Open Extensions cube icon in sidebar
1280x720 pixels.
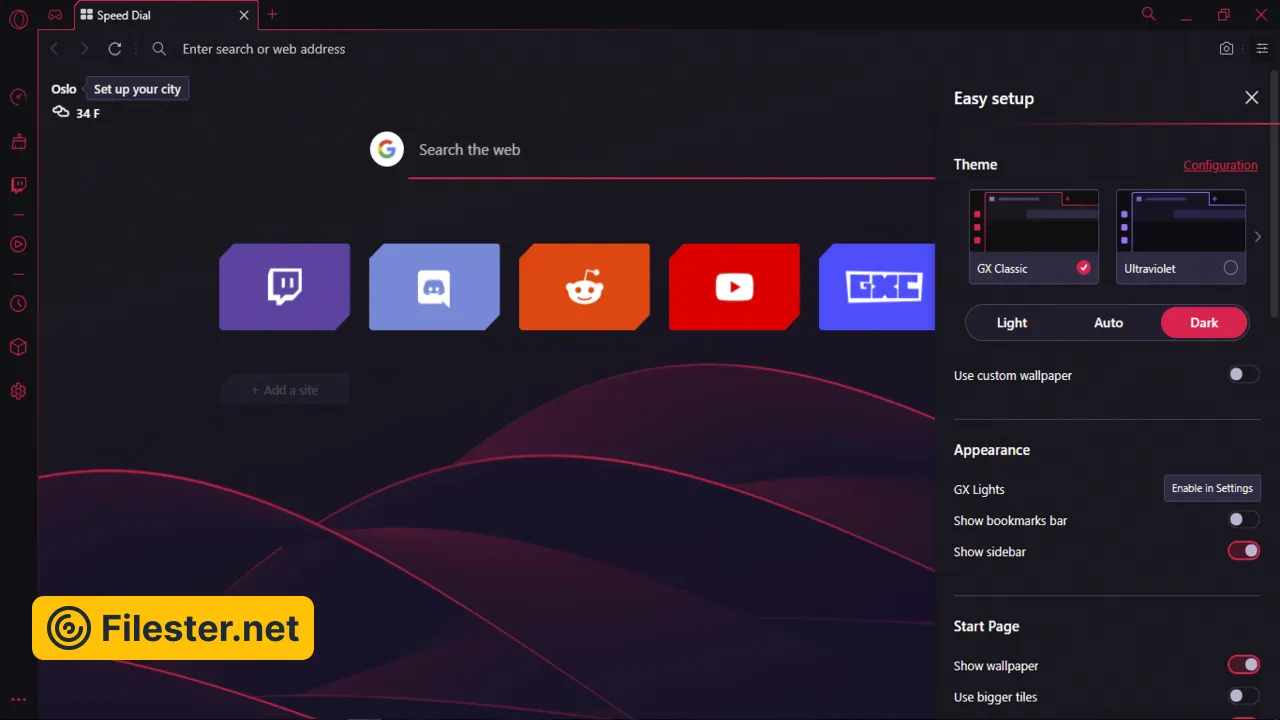18,347
